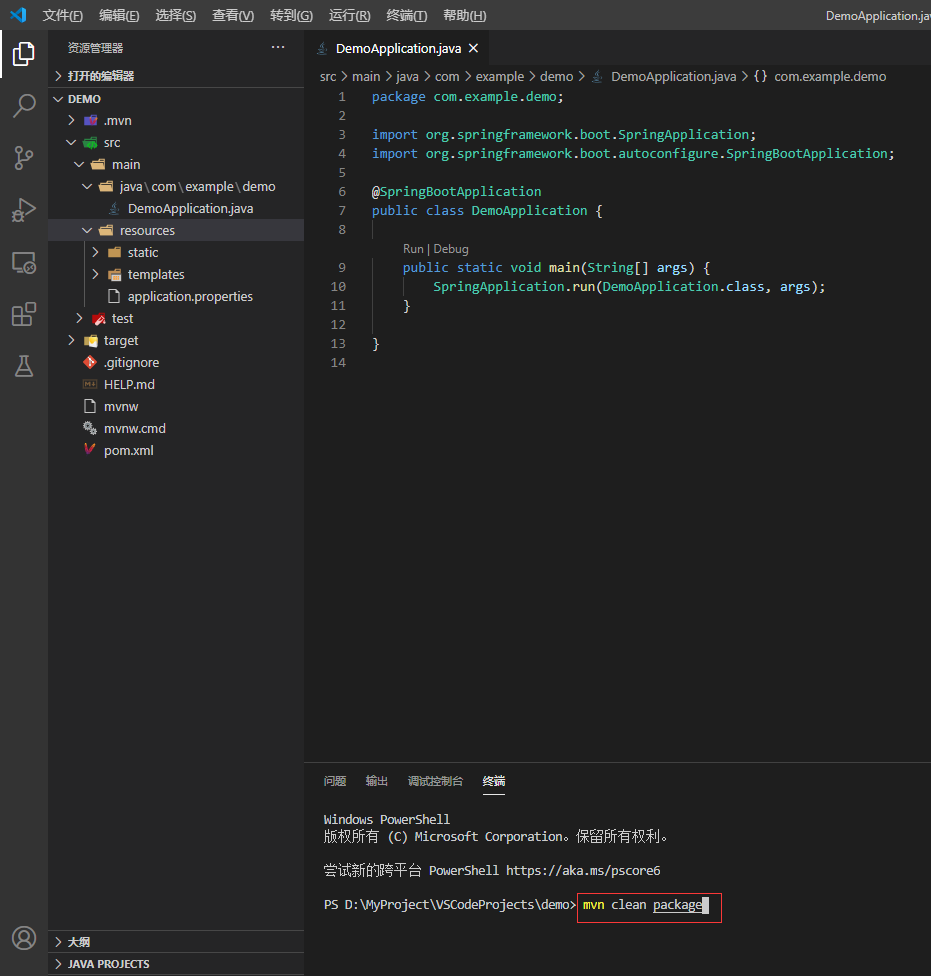Expand the .mvn folder
The height and width of the screenshot is (976, 931).
click(x=70, y=120)
